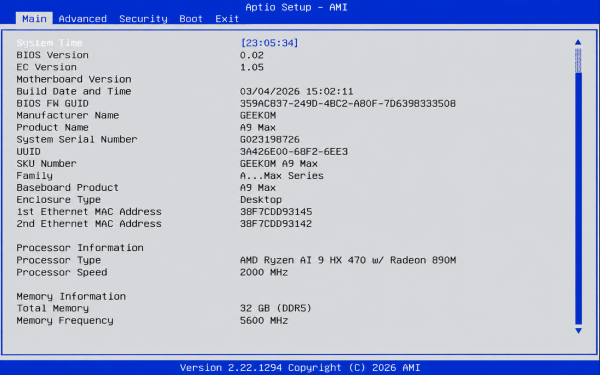Click memory value 32 GB (DDR5)
The width and height of the screenshot is (600, 375).
(276, 308)
